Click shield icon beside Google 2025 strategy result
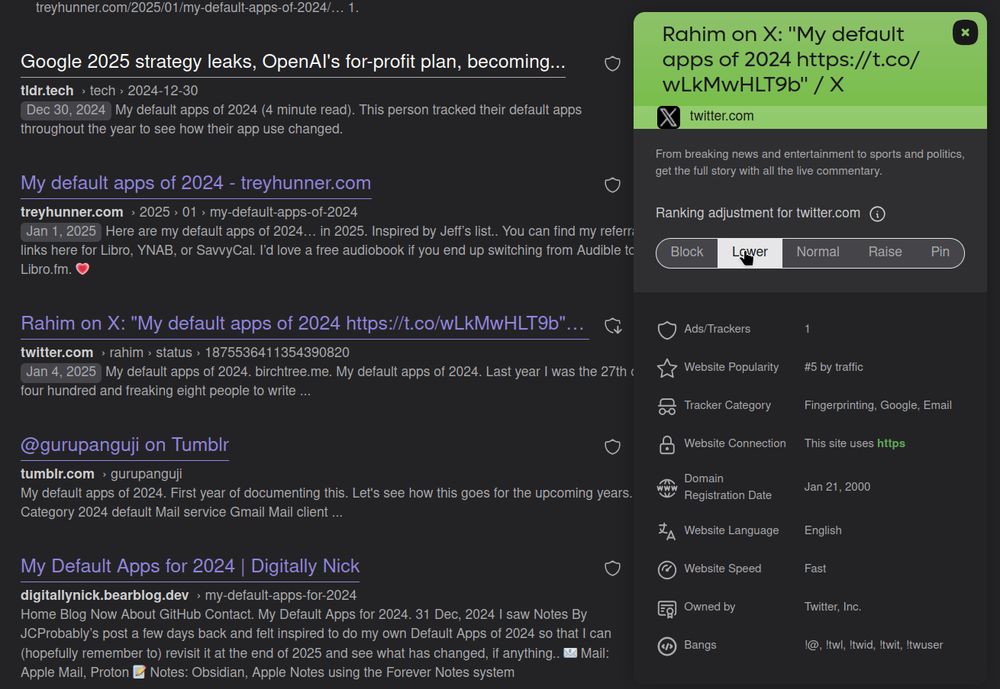The height and width of the screenshot is (689, 1000). [x=612, y=64]
